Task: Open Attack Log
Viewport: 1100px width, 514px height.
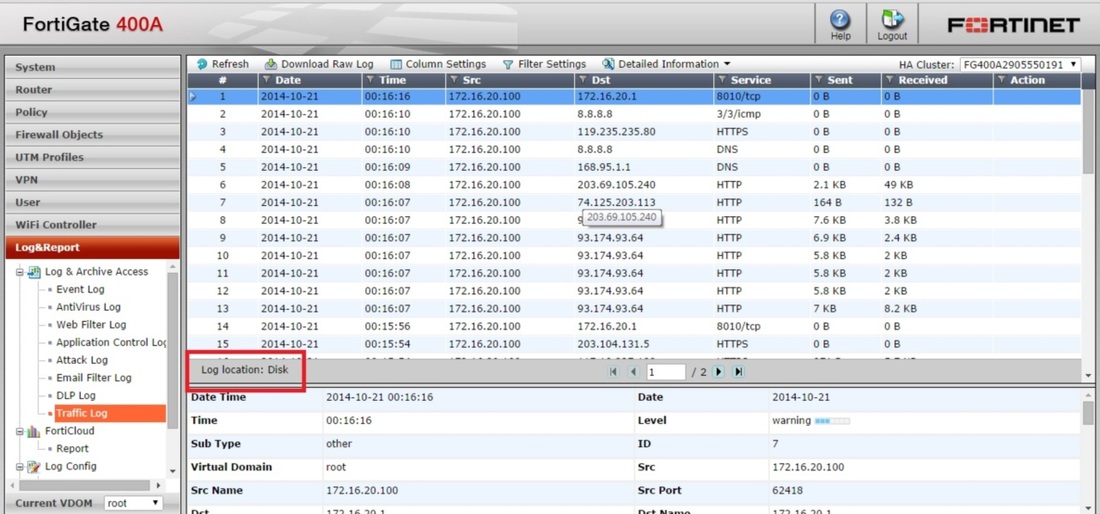Action: tap(82, 360)
